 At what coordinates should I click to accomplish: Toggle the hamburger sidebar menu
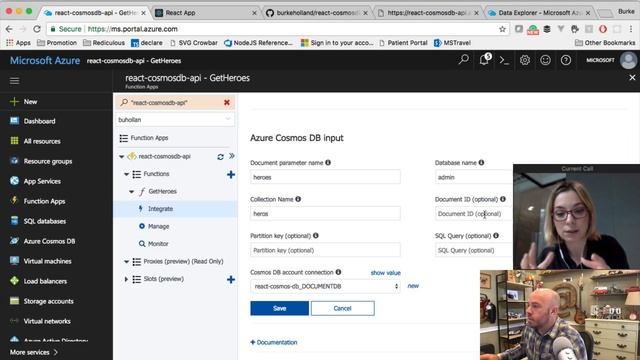tap(15, 81)
